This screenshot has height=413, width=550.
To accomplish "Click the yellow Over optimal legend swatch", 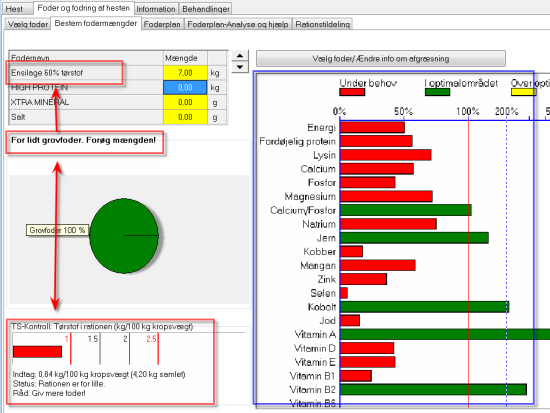I will tap(523, 92).
